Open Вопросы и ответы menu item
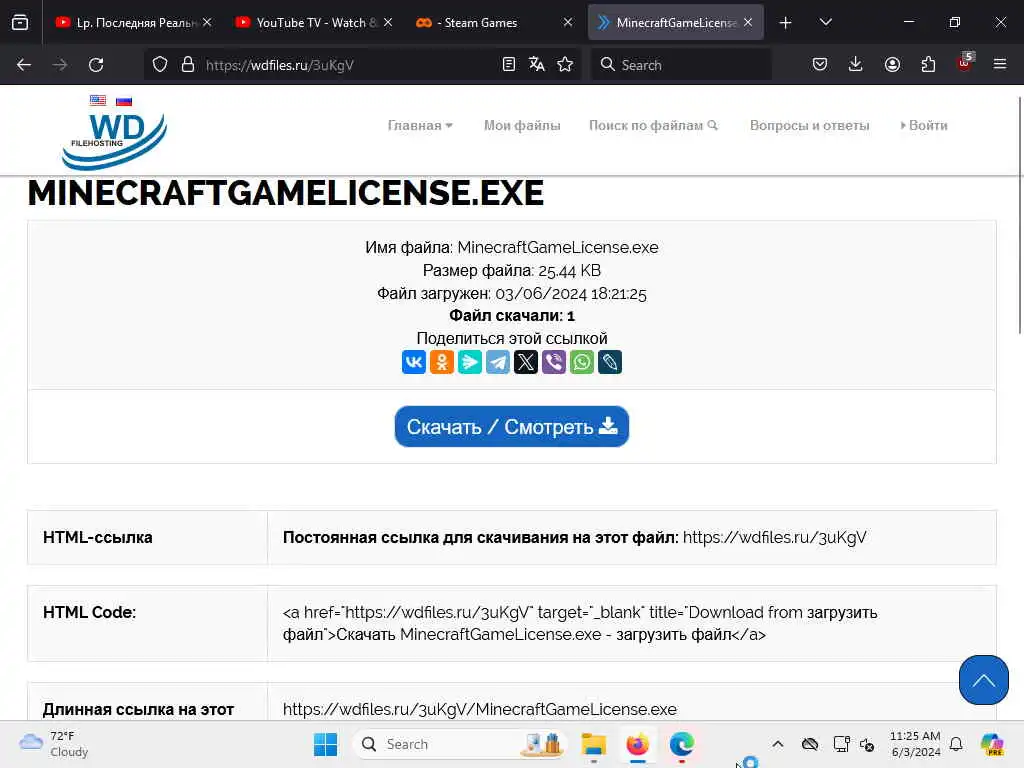 [809, 125]
